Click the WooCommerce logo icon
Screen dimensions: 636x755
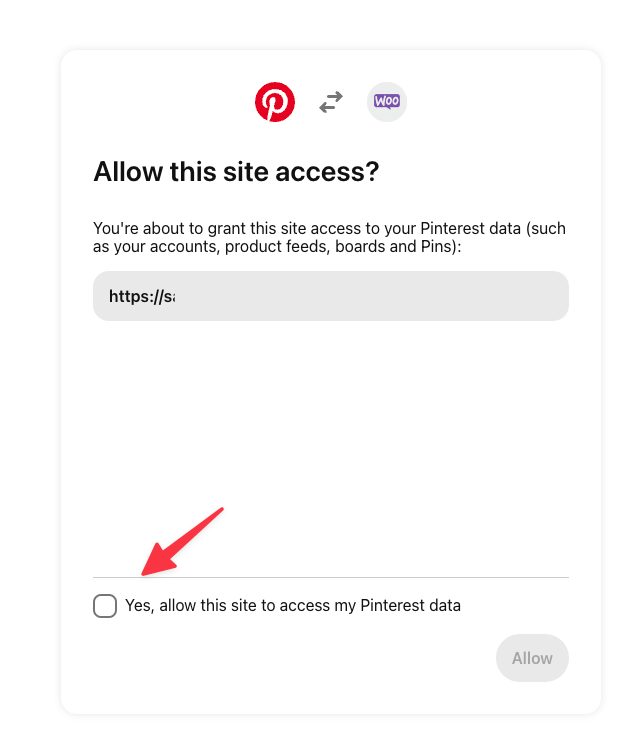387,102
